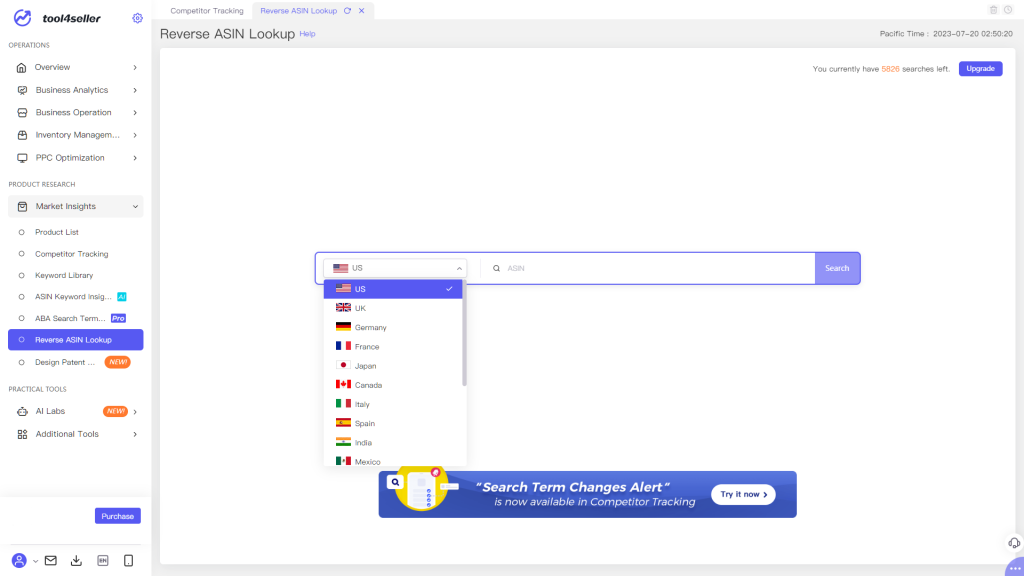Choose Mexico from the country list

coord(393,460)
